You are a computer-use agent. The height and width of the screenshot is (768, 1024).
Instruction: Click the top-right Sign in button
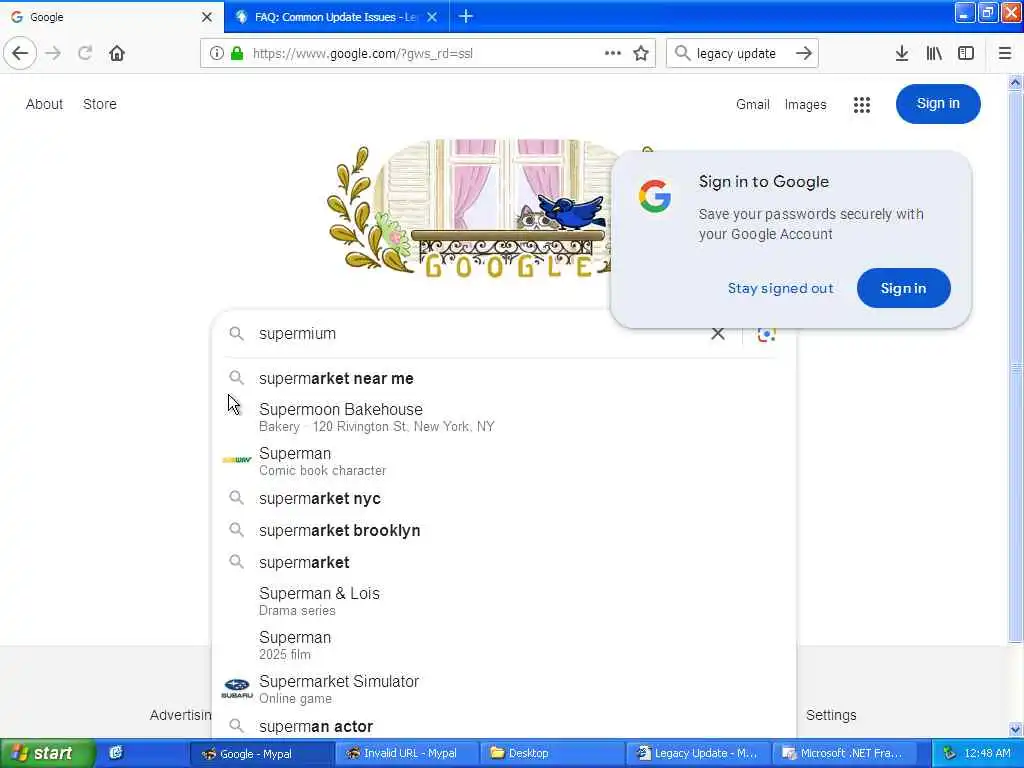click(x=938, y=104)
